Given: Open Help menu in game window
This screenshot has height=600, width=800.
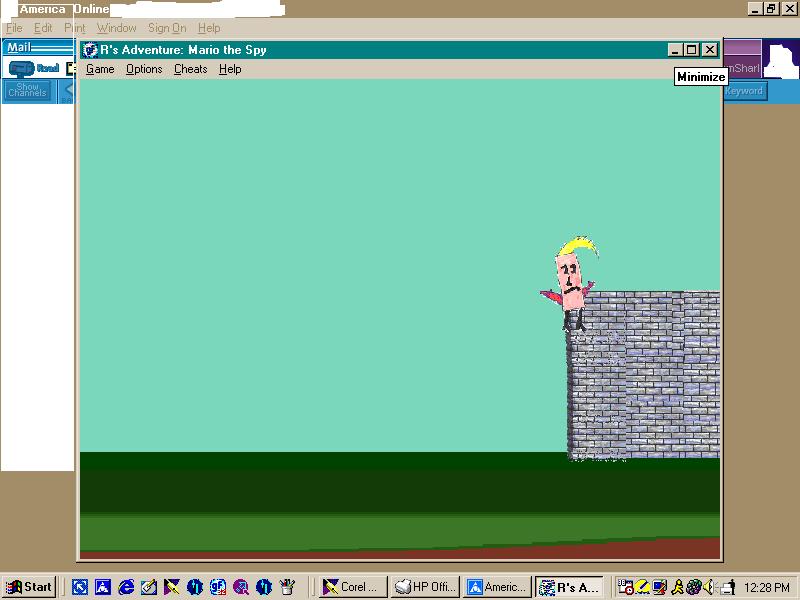Looking at the screenshot, I should [230, 69].
